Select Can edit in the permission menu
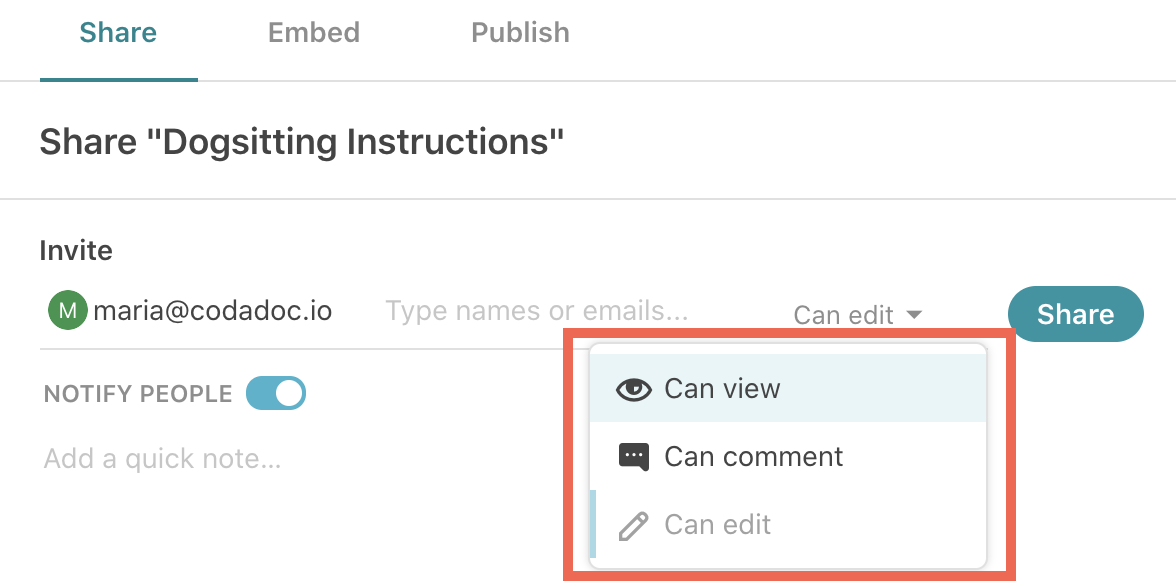Image resolution: width=1176 pixels, height=582 pixels. tap(718, 525)
